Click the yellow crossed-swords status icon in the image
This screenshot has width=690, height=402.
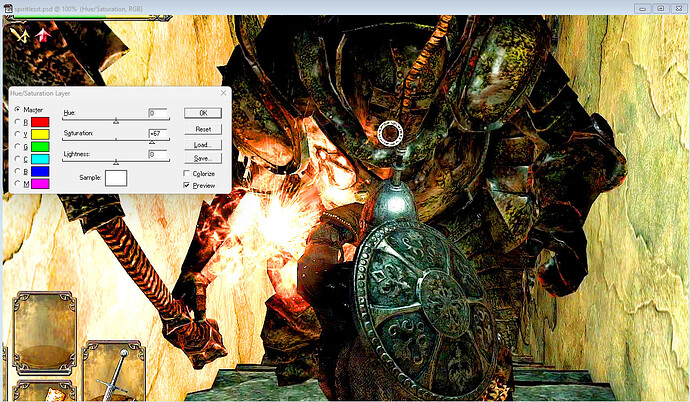20,34
